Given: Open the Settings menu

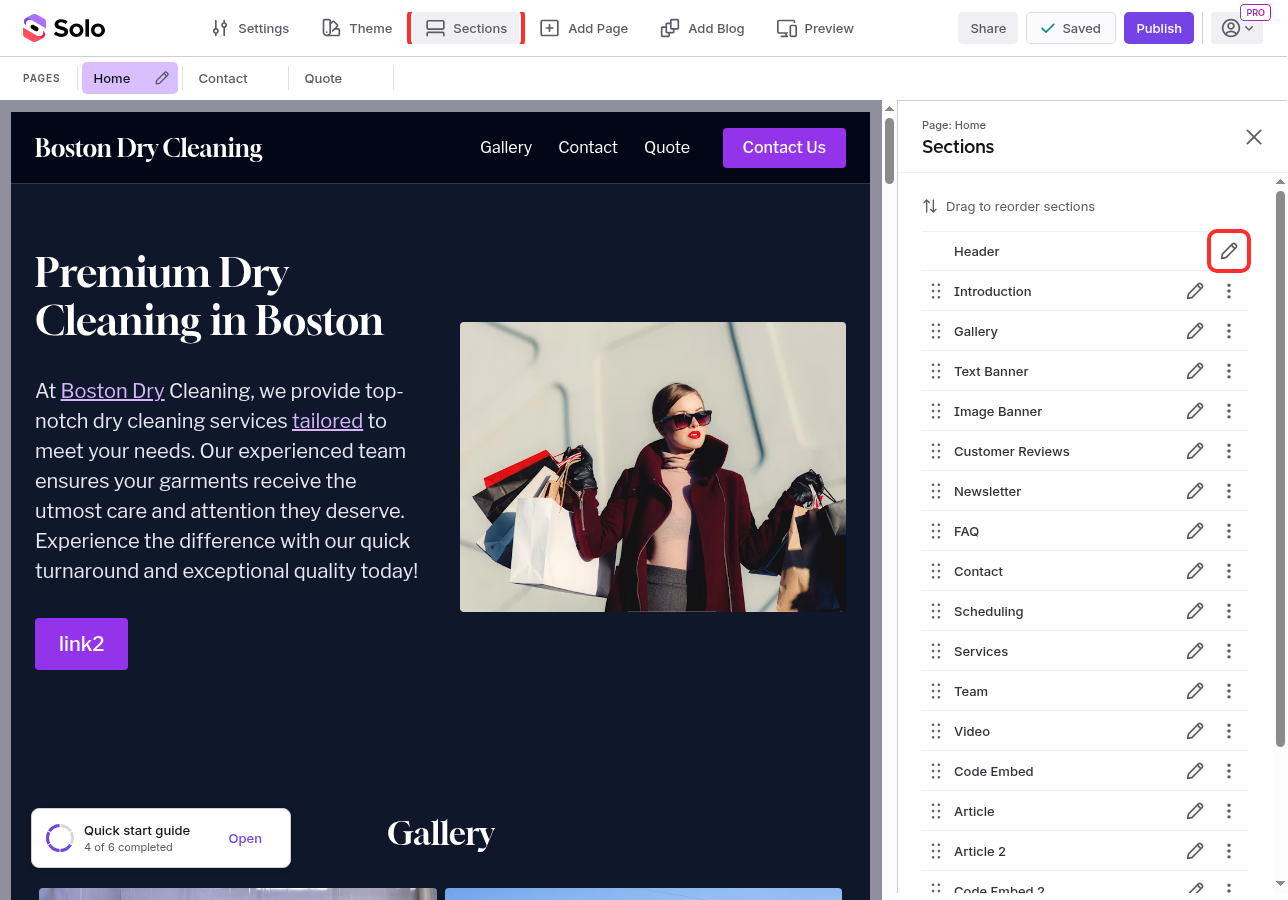Looking at the screenshot, I should coord(250,28).
